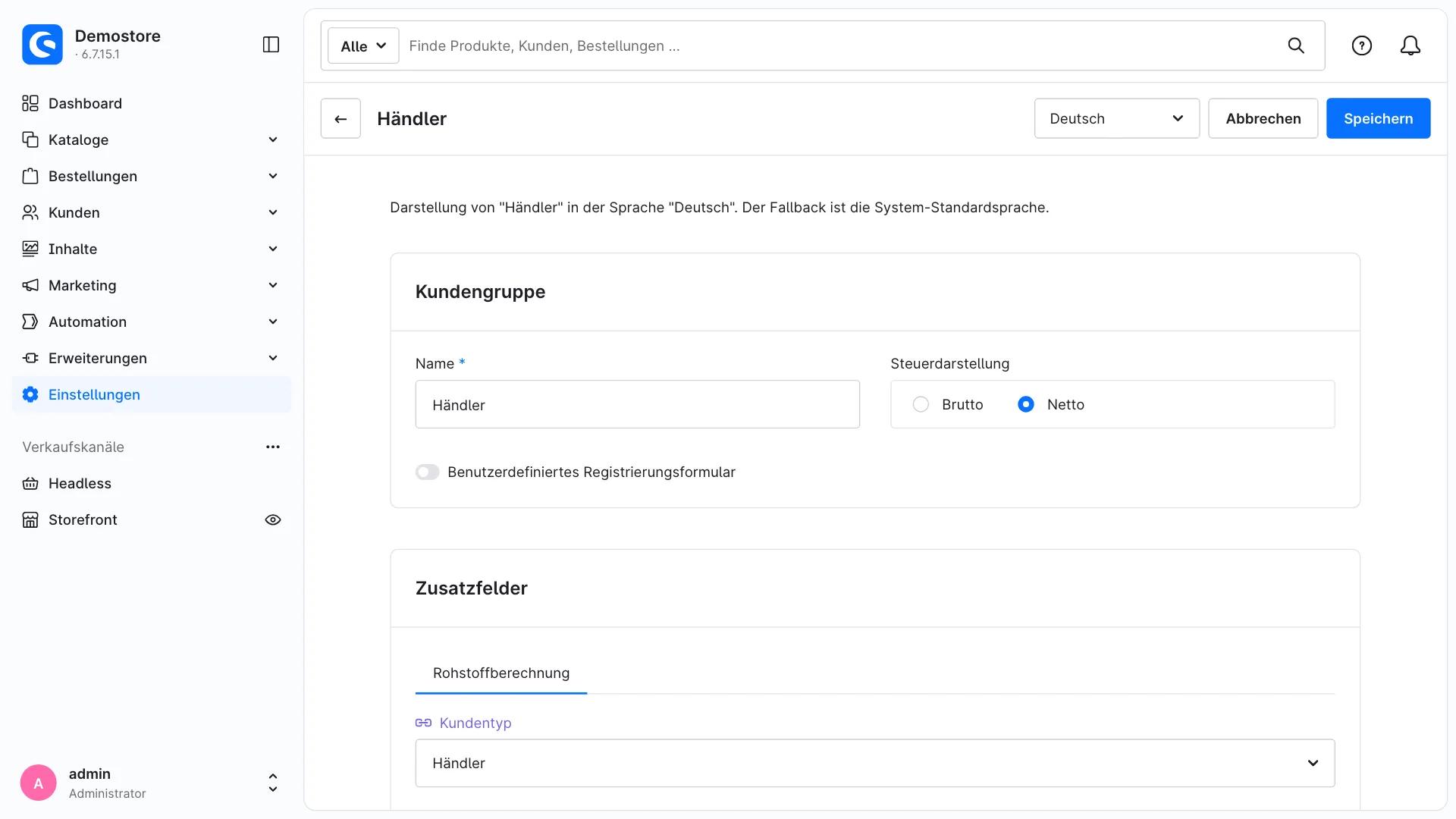Select the Brutto radio button

(921, 404)
